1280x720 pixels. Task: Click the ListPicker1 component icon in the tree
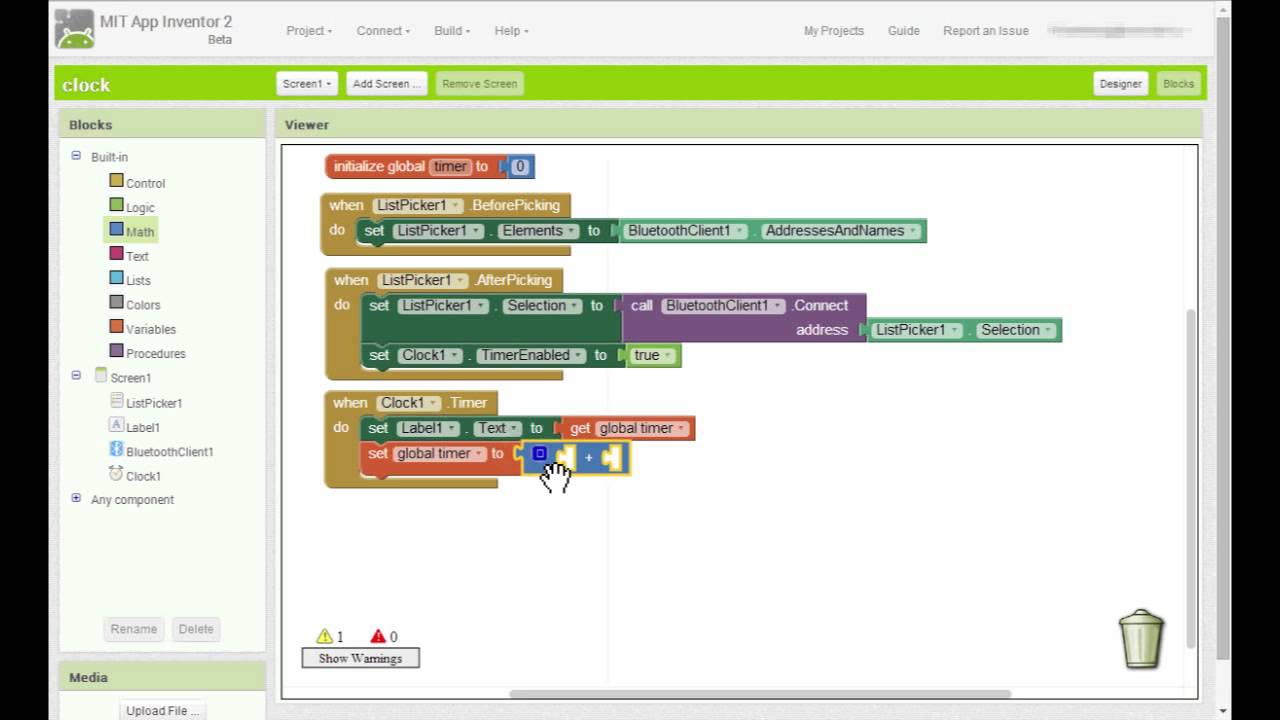coord(117,401)
